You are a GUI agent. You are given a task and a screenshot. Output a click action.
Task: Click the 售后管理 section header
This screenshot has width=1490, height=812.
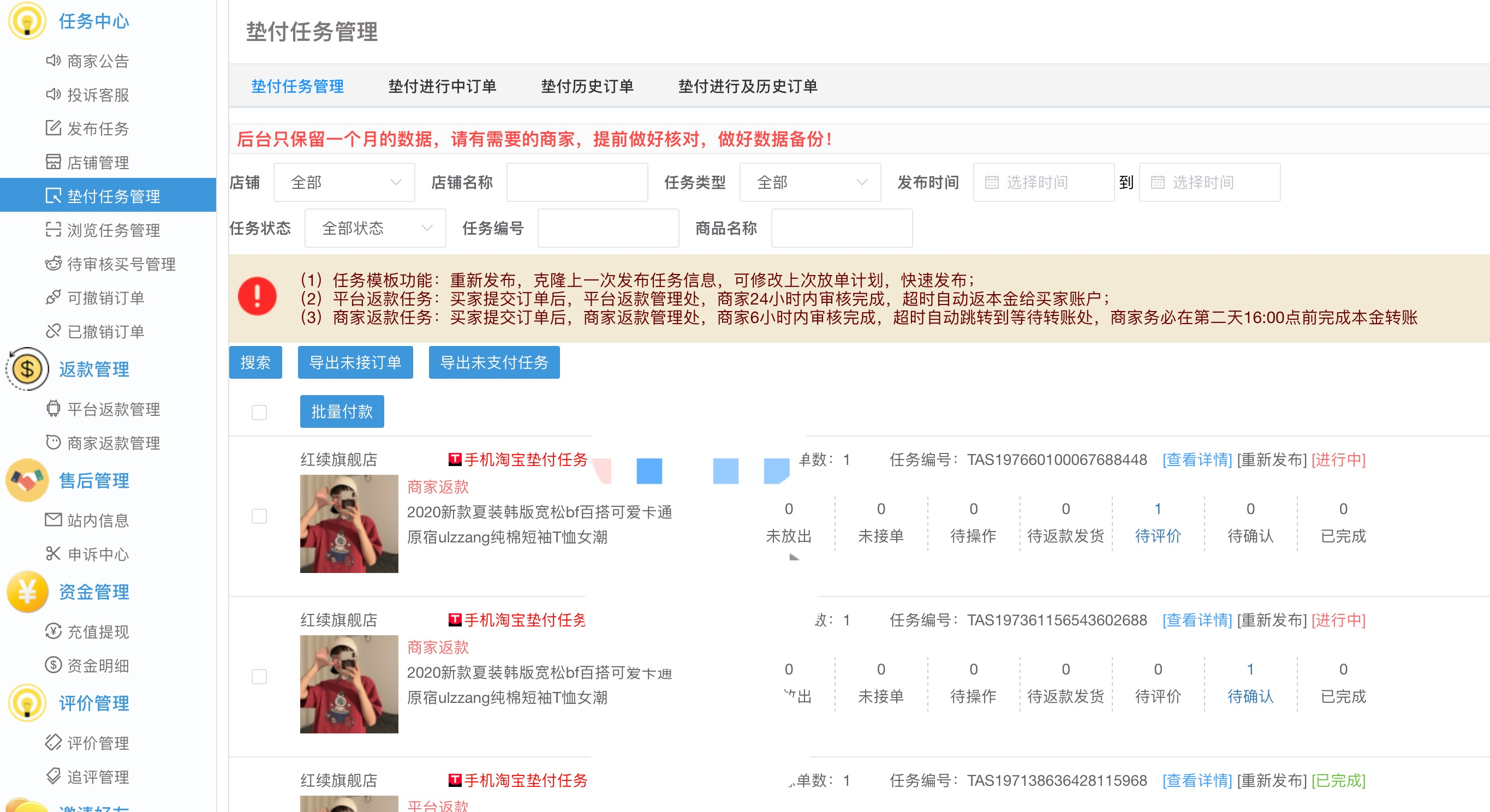tap(94, 480)
